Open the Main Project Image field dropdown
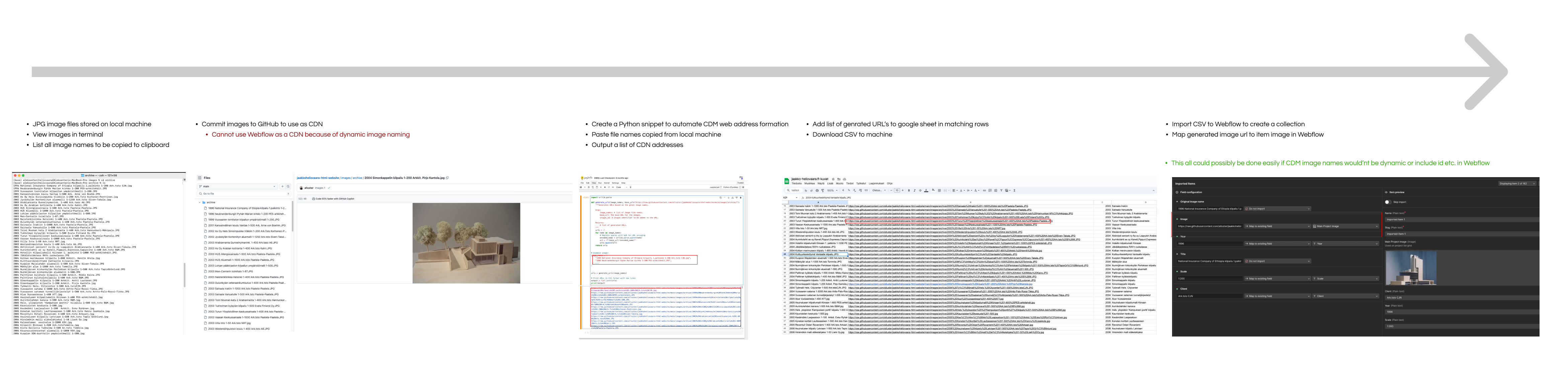1568x374 pixels. pos(1346,226)
